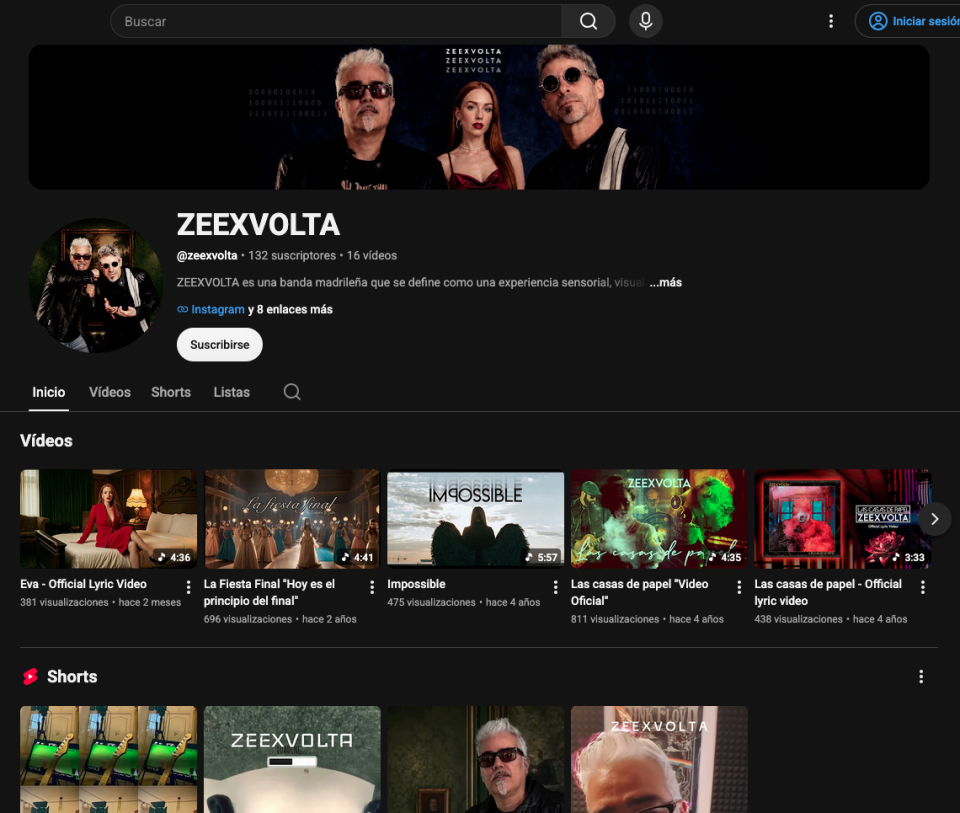This screenshot has height=813, width=960.
Task: Show the 8 enlaces más links
Action: [290, 309]
